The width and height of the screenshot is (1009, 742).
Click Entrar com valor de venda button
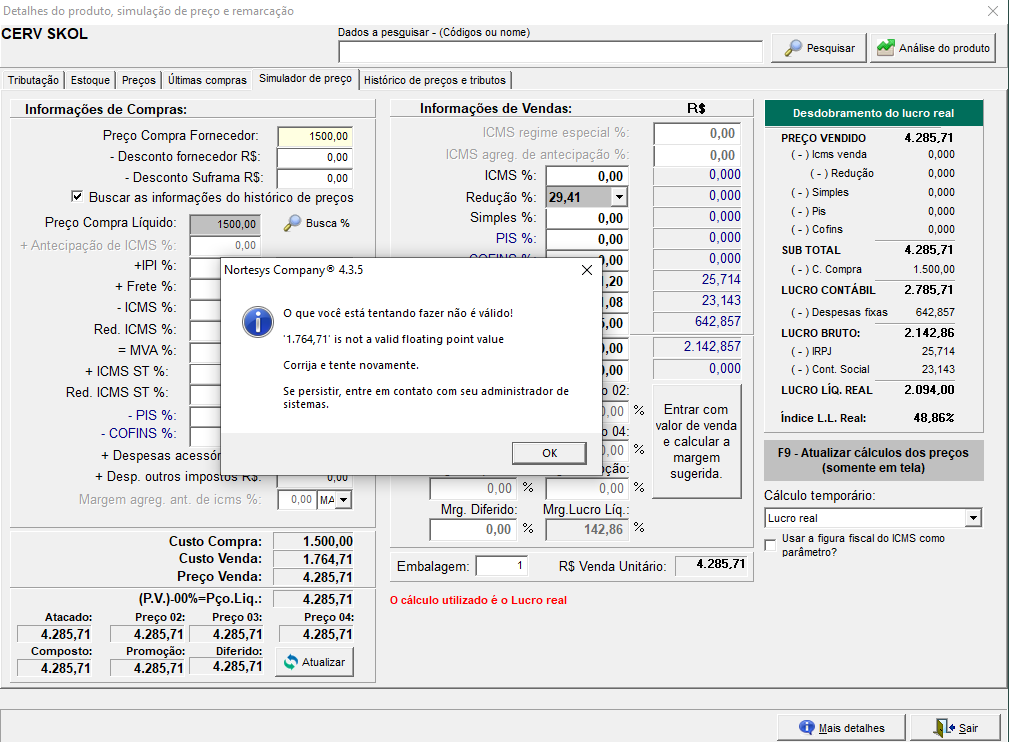[696, 441]
